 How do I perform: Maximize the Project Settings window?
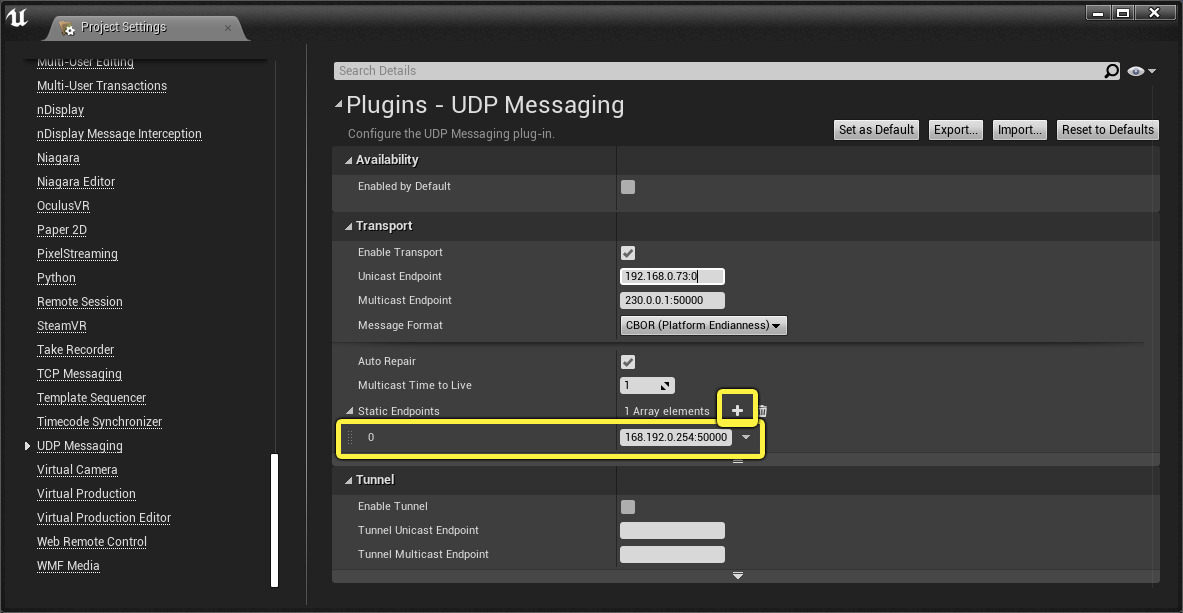(x=1123, y=13)
